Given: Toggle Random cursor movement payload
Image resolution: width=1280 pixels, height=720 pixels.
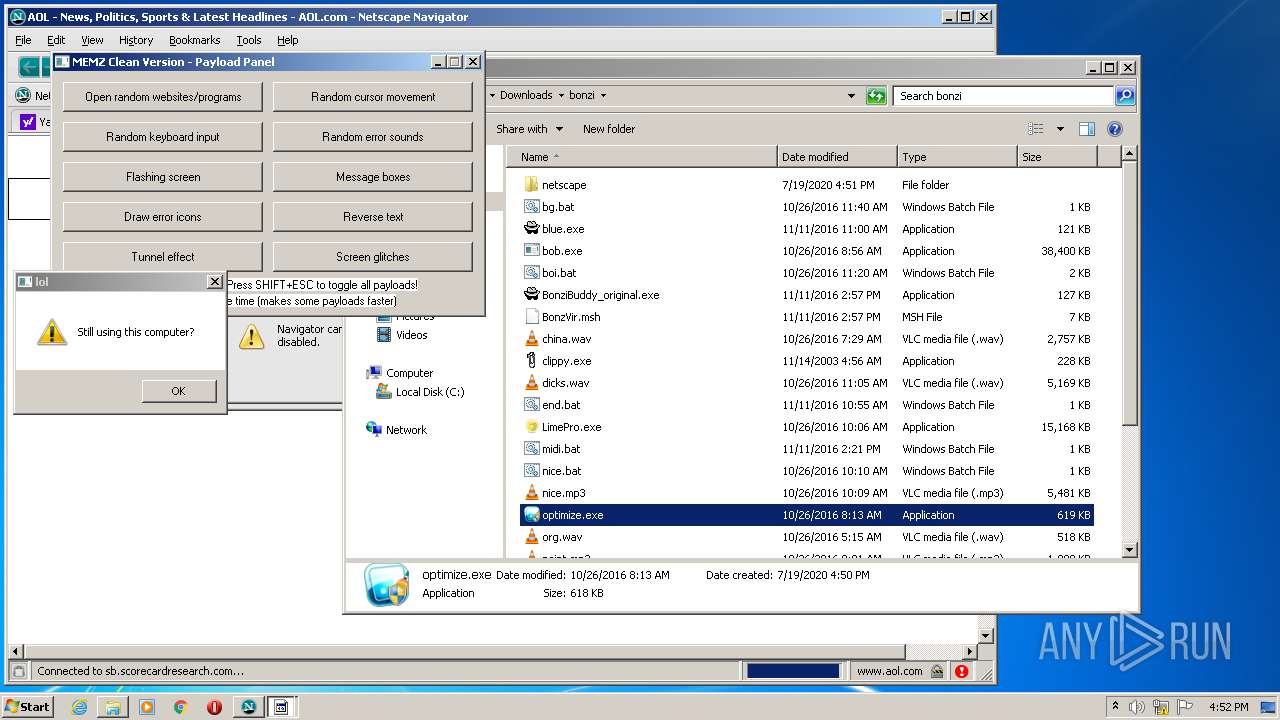Looking at the screenshot, I should coord(373,97).
